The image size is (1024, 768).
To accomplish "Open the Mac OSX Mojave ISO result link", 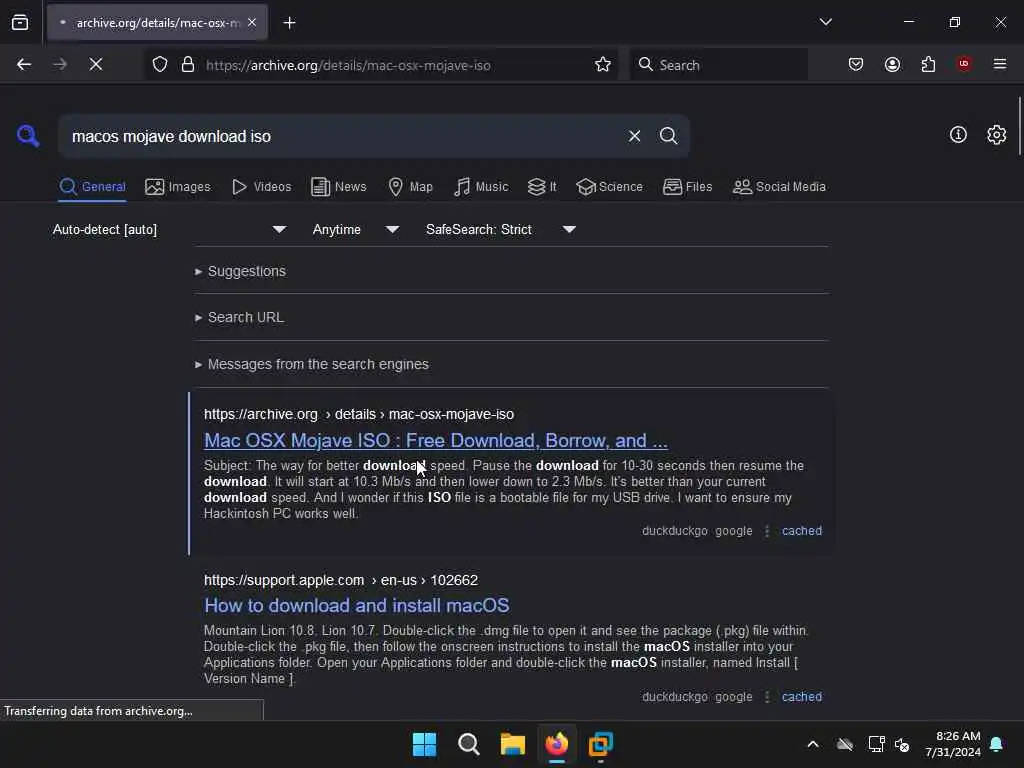I will click(x=436, y=441).
